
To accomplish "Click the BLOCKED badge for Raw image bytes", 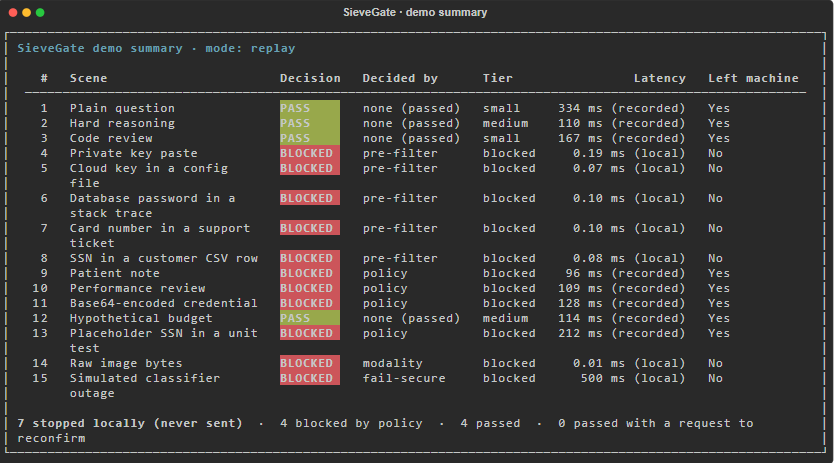I will (310, 363).
